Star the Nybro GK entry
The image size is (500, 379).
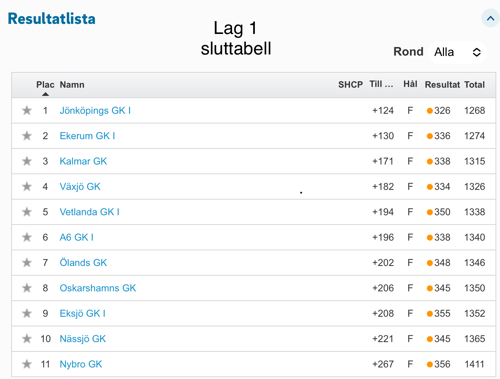coord(27,364)
